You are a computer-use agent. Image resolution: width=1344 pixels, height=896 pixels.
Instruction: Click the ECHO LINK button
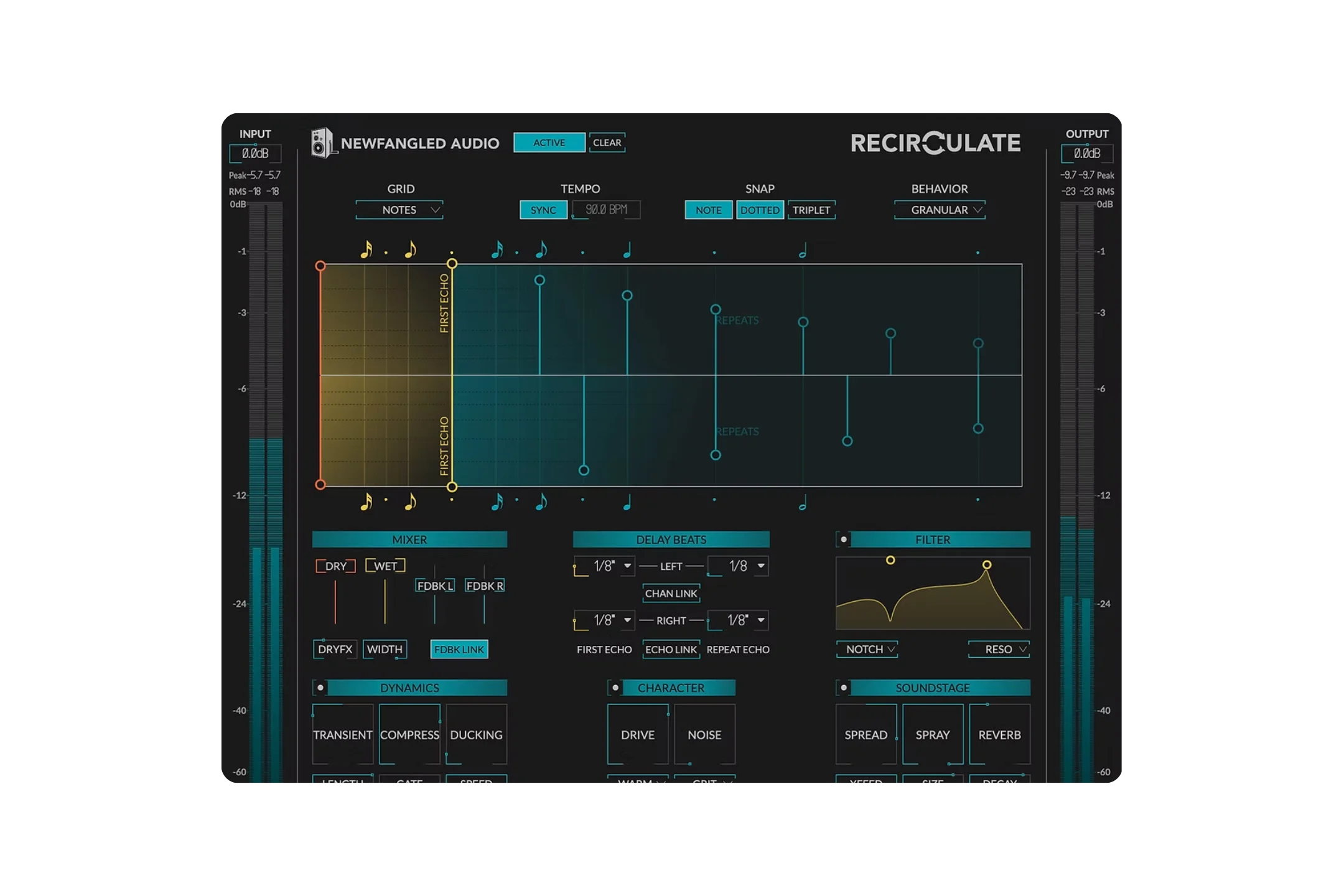click(x=671, y=649)
